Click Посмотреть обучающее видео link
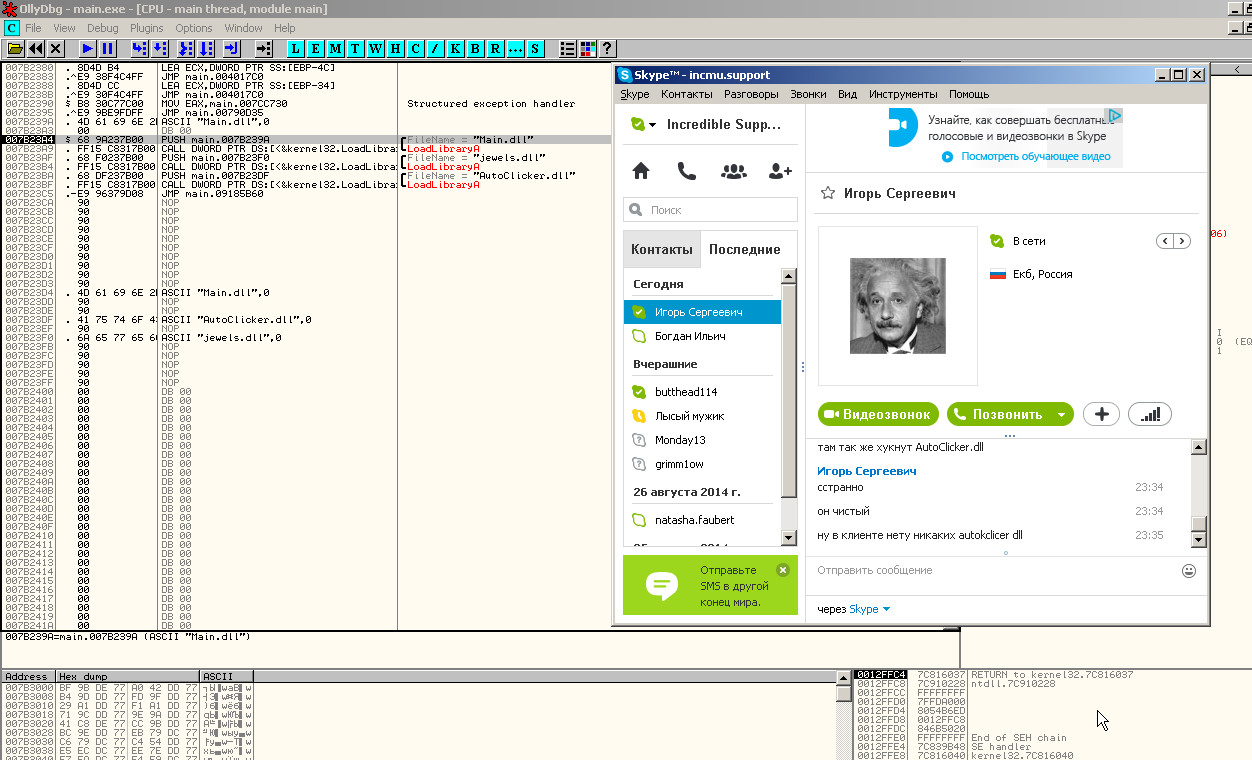Viewport: 1252px width, 760px height. (1036, 157)
